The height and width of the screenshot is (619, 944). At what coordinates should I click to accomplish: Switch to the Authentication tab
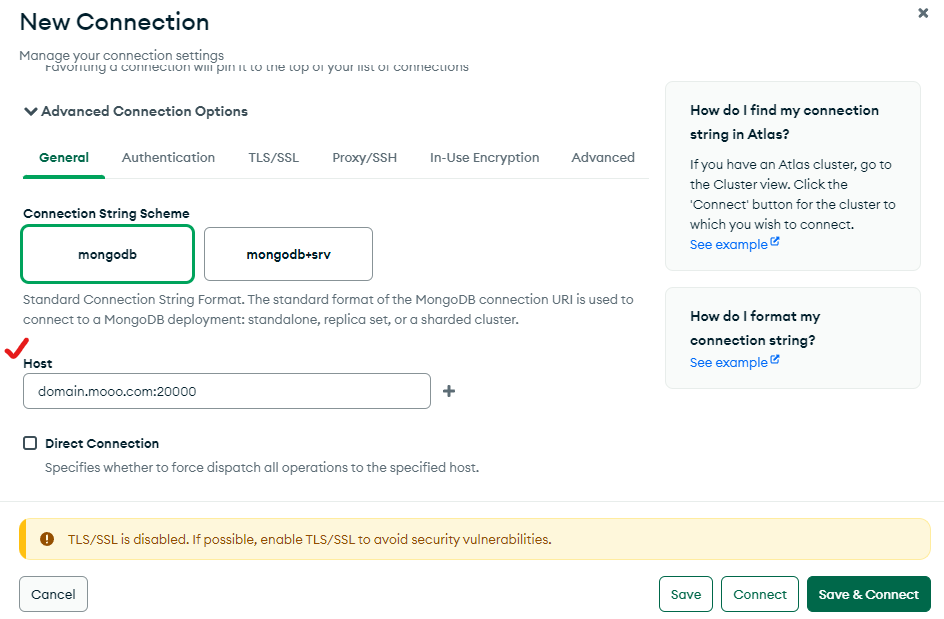pos(168,158)
